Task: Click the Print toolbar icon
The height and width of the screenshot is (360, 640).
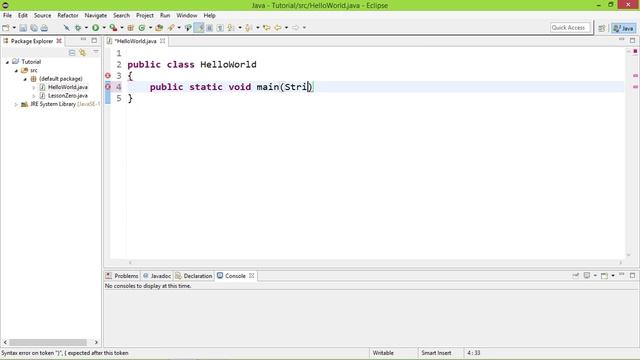Action: tap(44, 28)
